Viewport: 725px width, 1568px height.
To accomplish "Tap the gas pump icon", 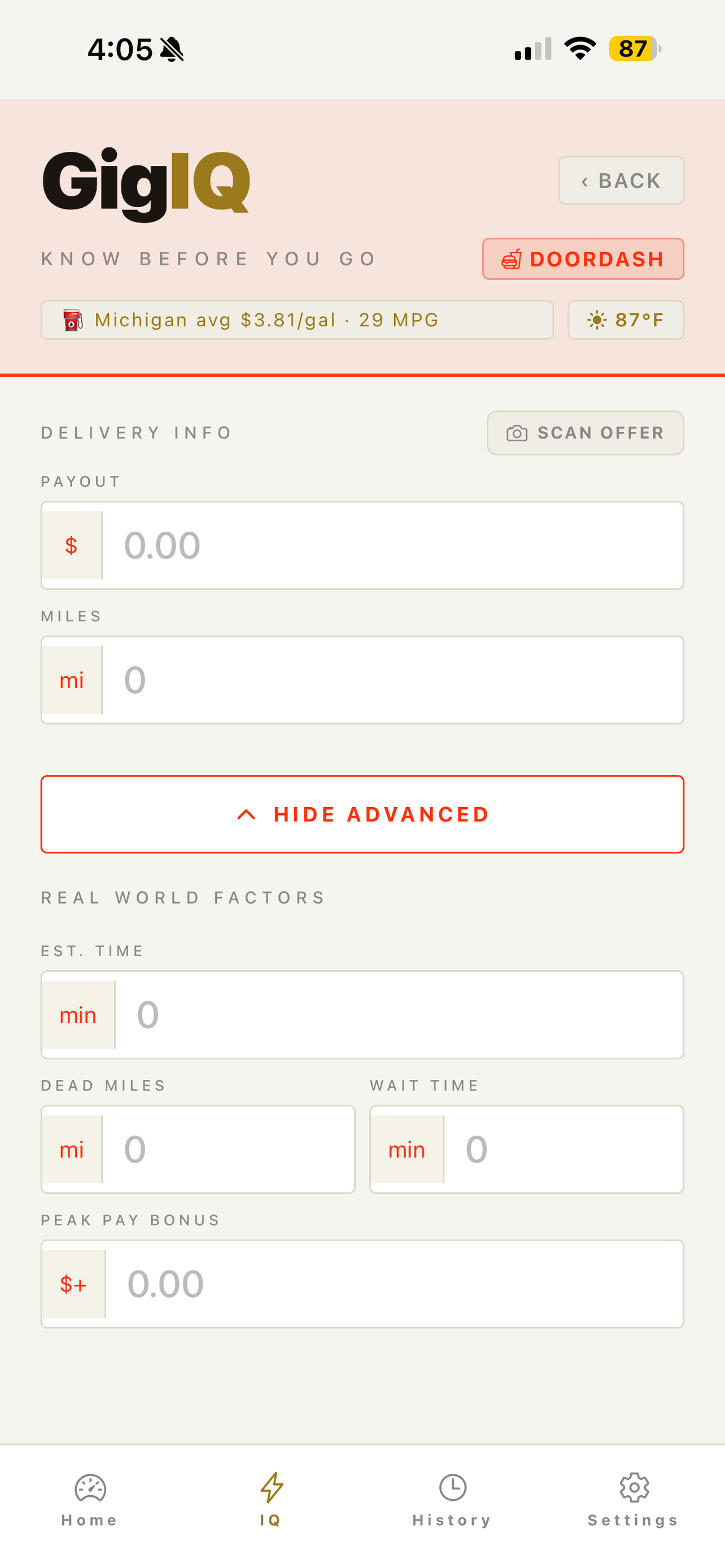I will click(72, 320).
